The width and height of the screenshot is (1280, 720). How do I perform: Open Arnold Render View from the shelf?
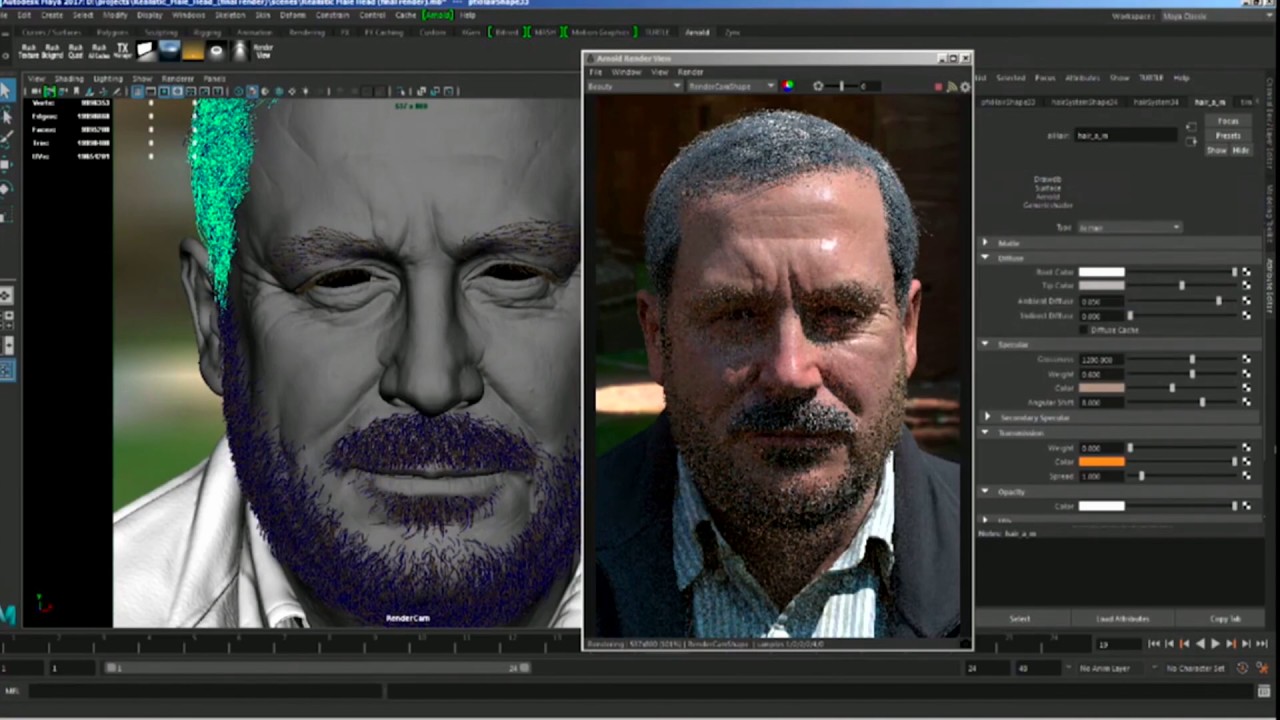pos(263,50)
